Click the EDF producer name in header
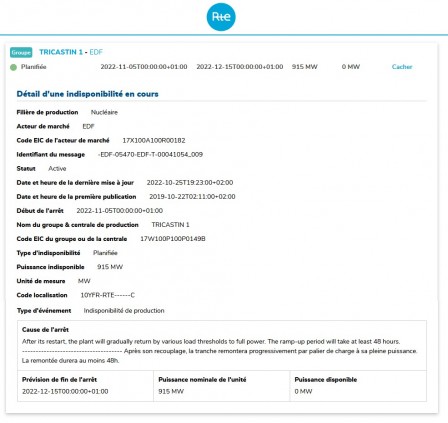 (96, 52)
